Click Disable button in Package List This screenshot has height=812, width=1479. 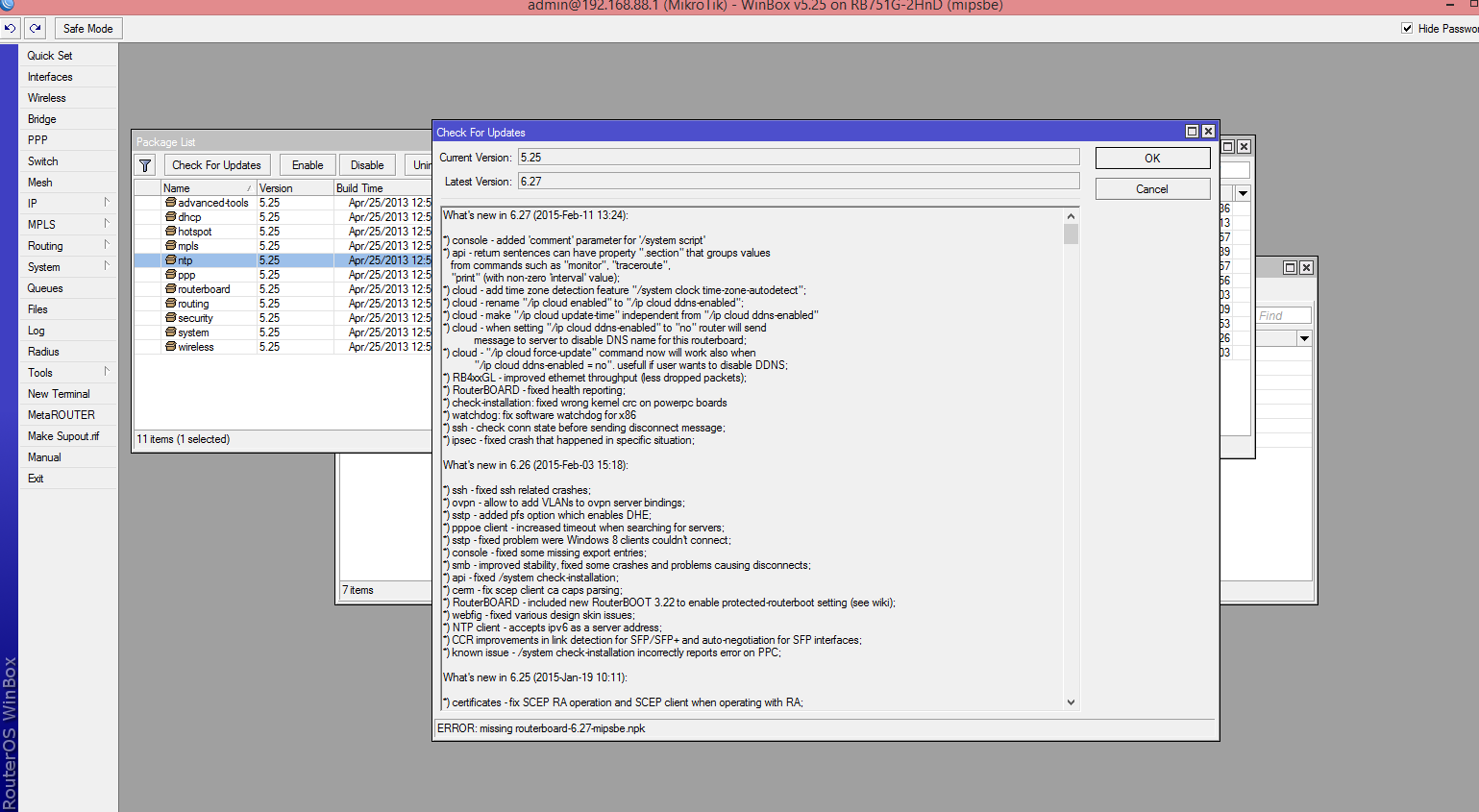coord(367,165)
